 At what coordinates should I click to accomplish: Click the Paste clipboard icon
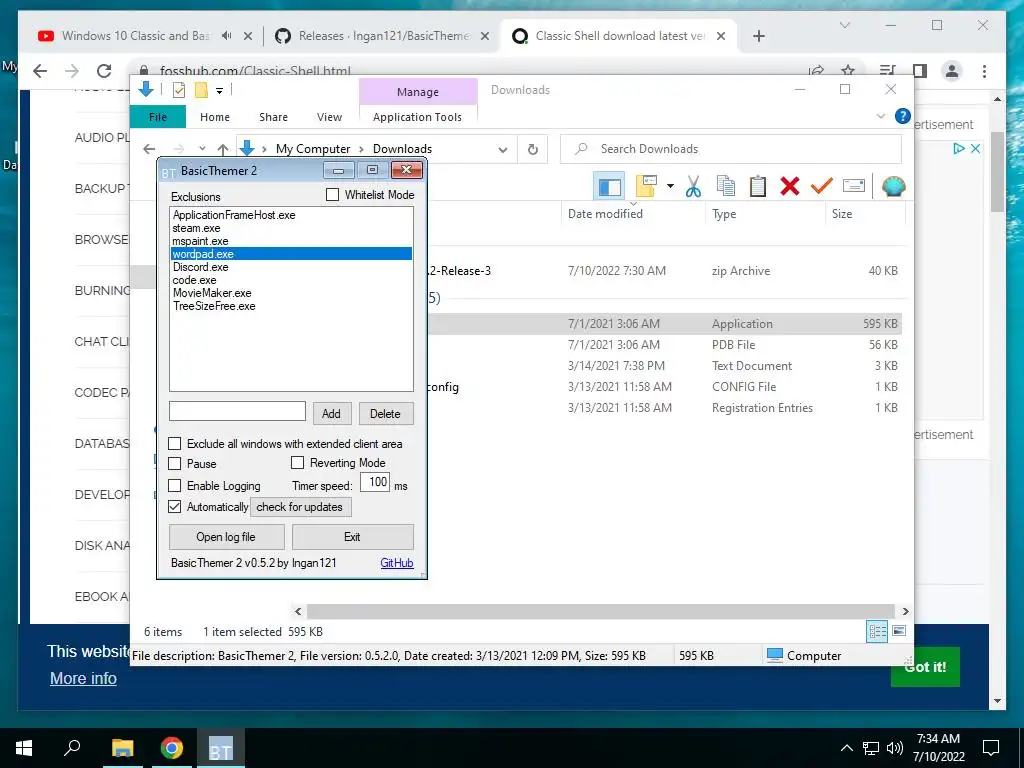tap(758, 186)
